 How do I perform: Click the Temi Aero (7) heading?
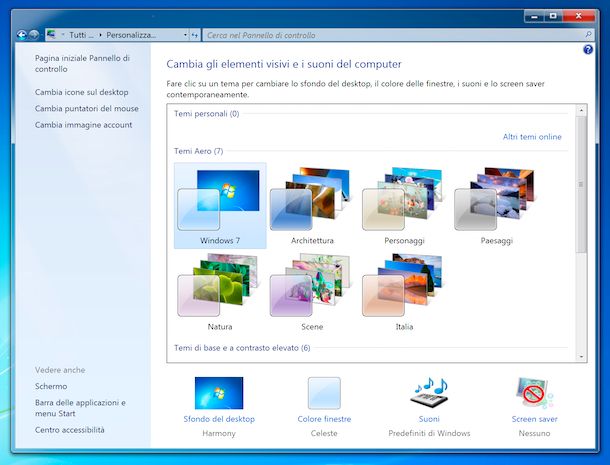(198, 151)
